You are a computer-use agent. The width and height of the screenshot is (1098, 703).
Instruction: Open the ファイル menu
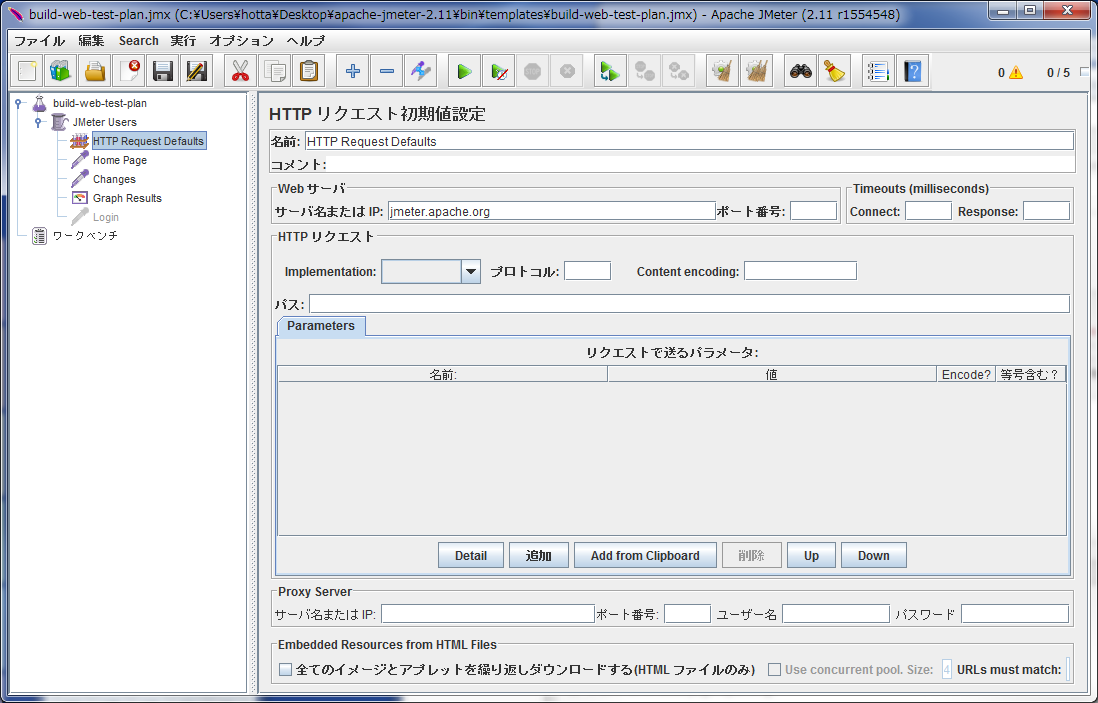click(39, 41)
